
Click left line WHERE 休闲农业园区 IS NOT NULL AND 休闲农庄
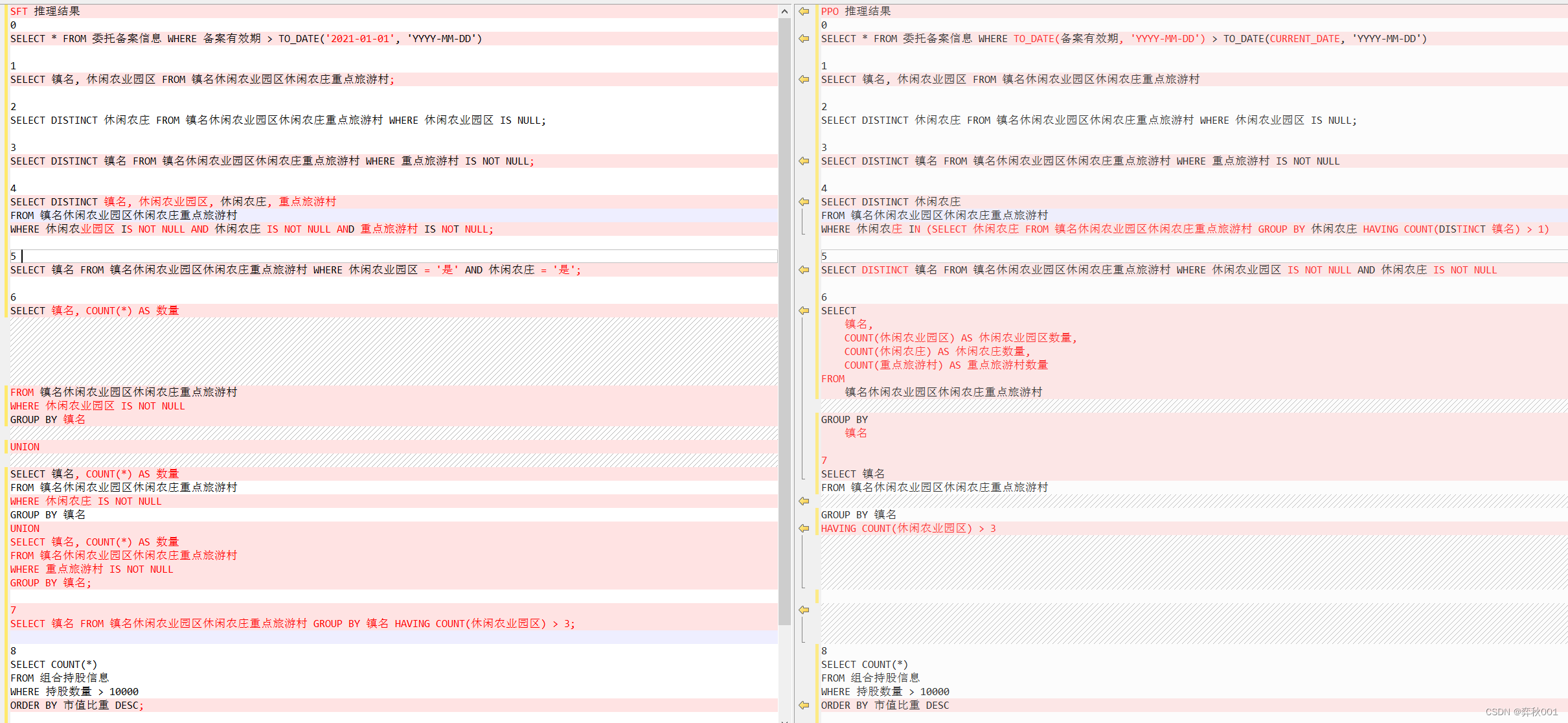click(x=251, y=229)
